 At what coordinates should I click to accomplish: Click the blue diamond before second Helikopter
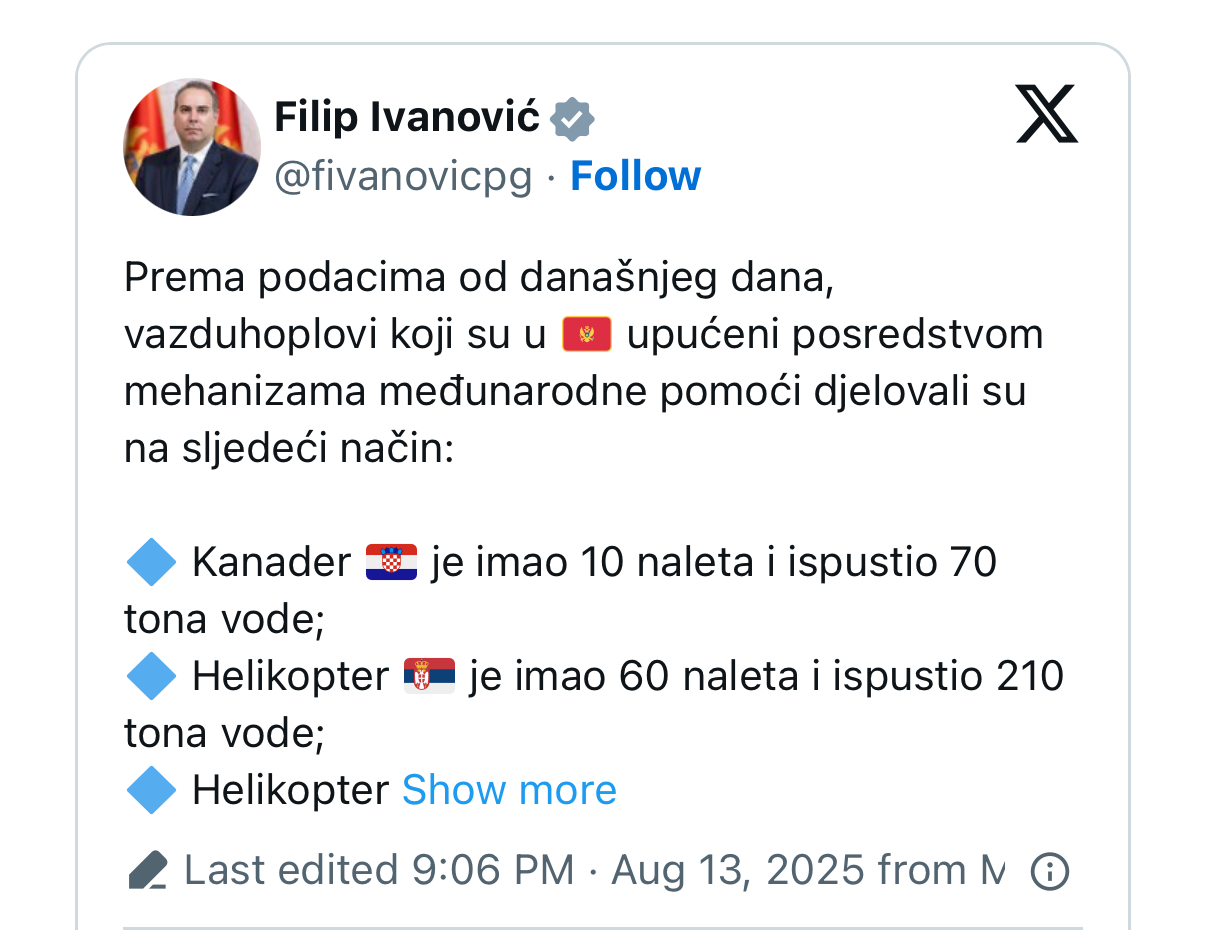tap(152, 677)
